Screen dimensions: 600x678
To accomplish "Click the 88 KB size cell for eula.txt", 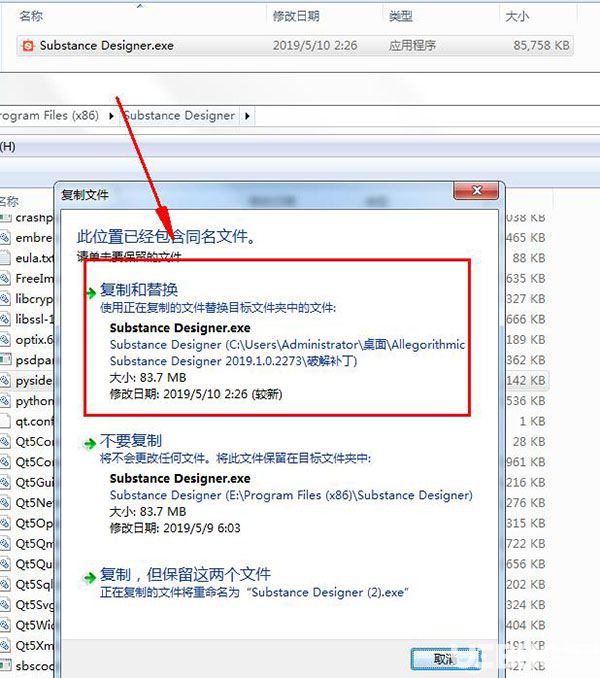I will coord(529,258).
